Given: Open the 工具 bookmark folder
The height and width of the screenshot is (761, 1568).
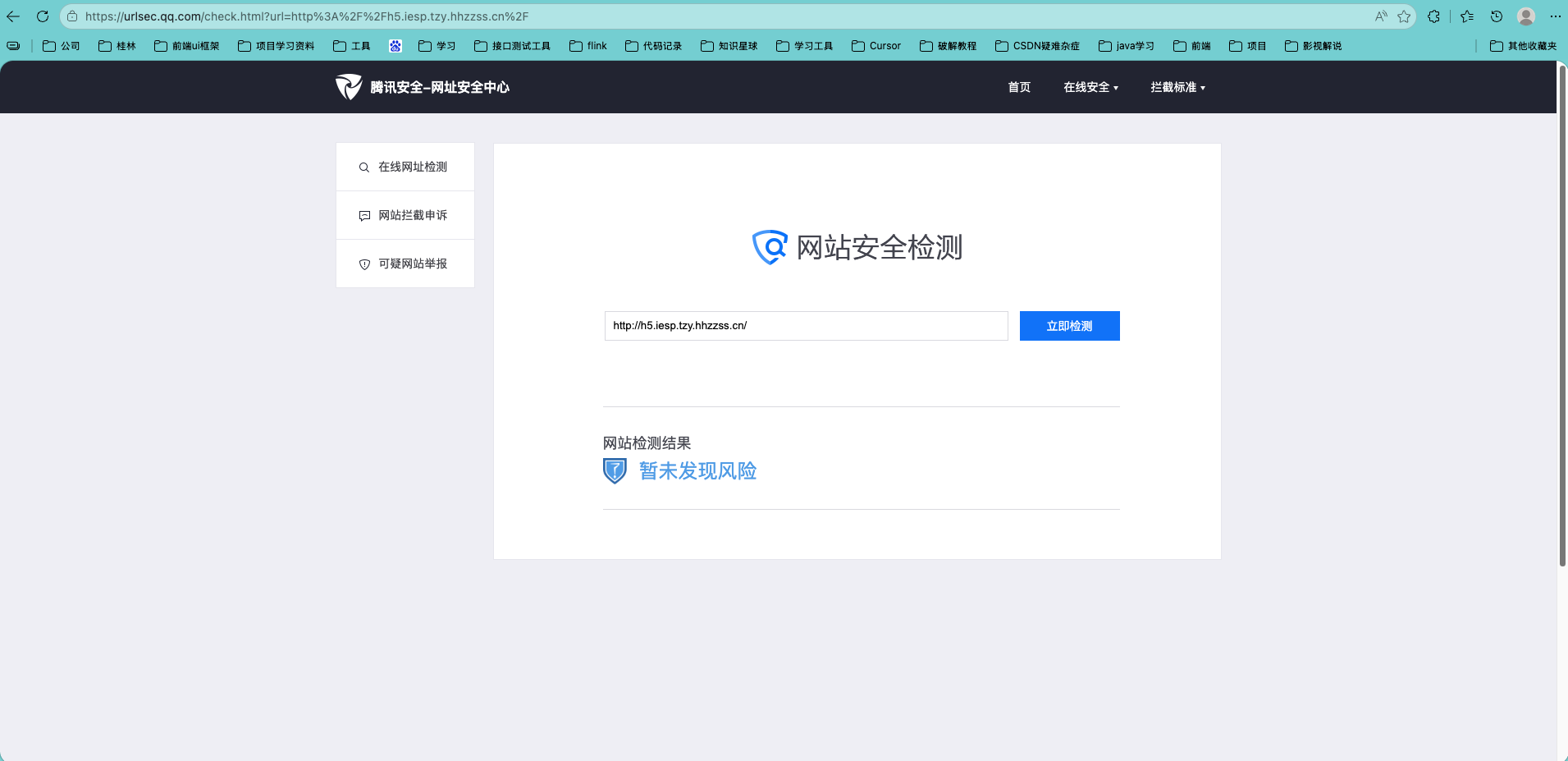Looking at the screenshot, I should pos(352,46).
